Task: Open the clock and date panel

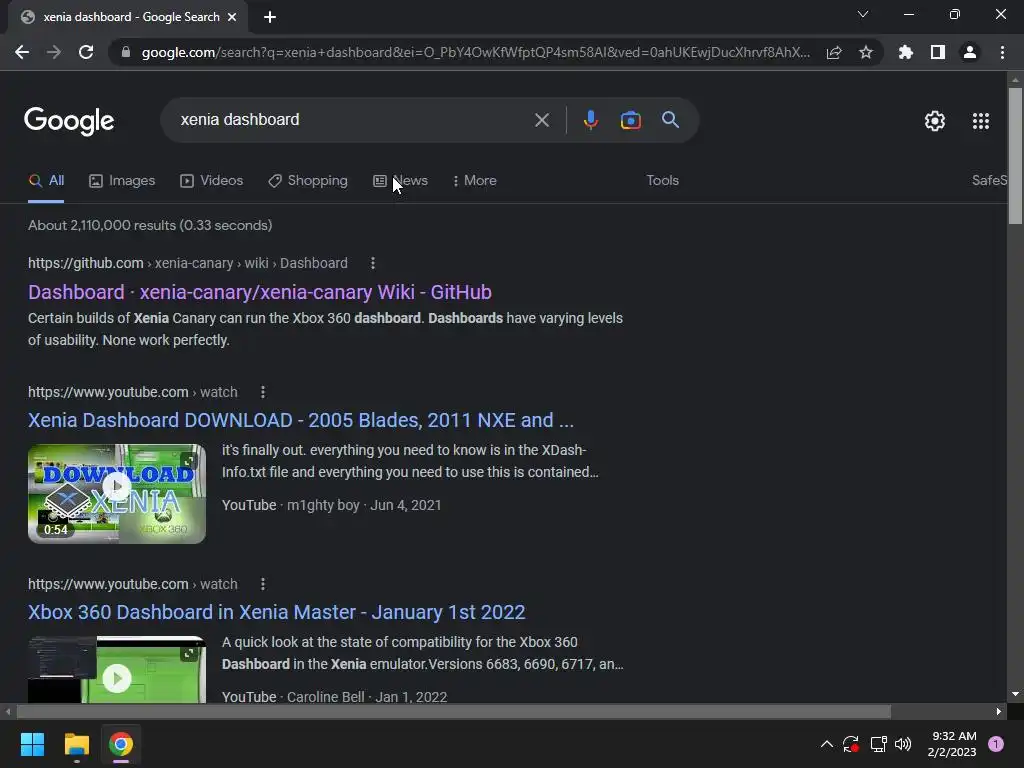Action: 952,744
